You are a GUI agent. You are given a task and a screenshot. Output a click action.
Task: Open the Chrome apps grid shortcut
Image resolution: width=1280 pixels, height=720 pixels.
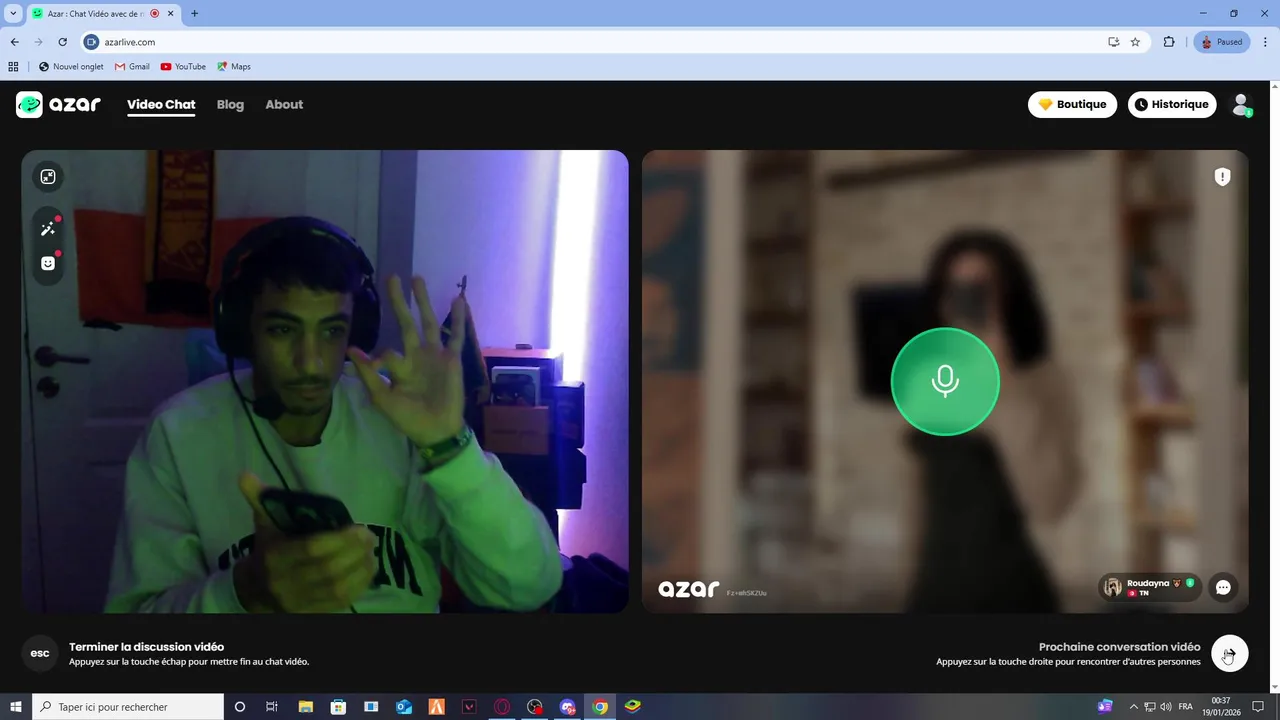pos(13,67)
